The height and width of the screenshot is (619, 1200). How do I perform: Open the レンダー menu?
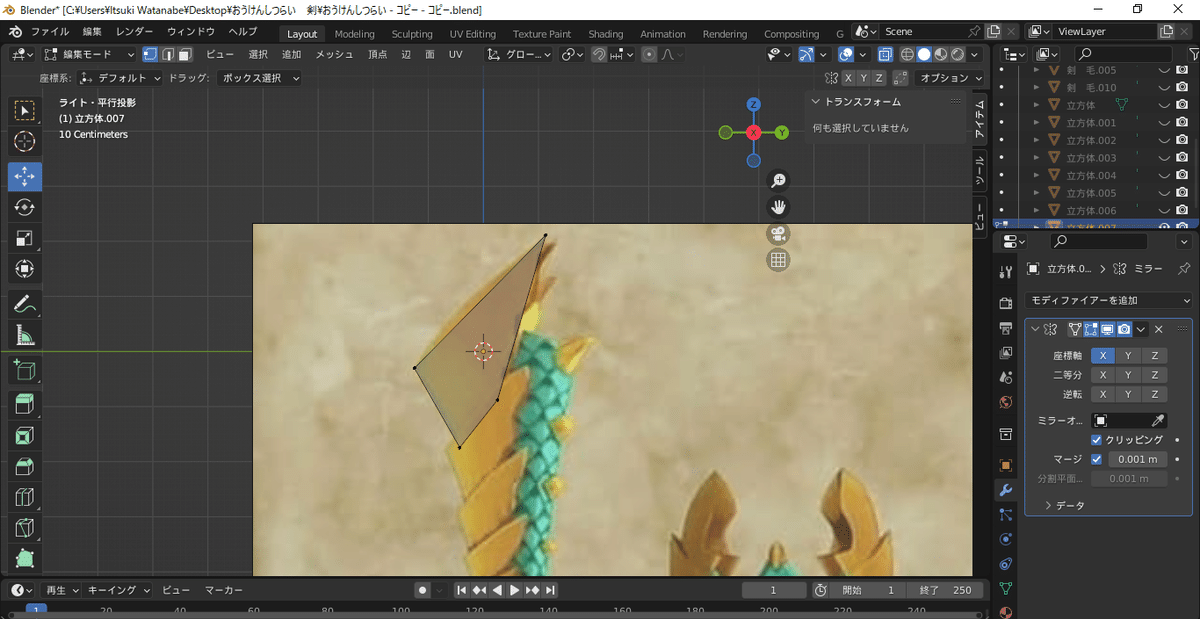(134, 32)
